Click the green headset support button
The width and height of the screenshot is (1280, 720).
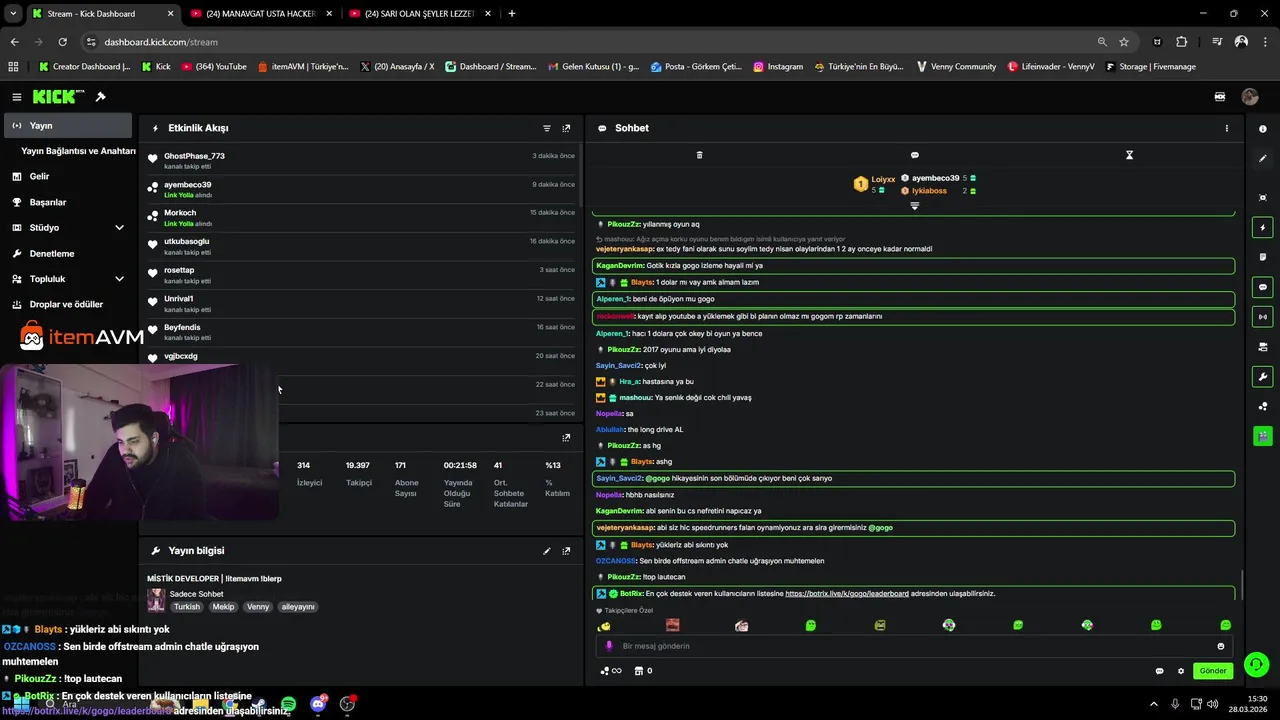(x=1257, y=664)
